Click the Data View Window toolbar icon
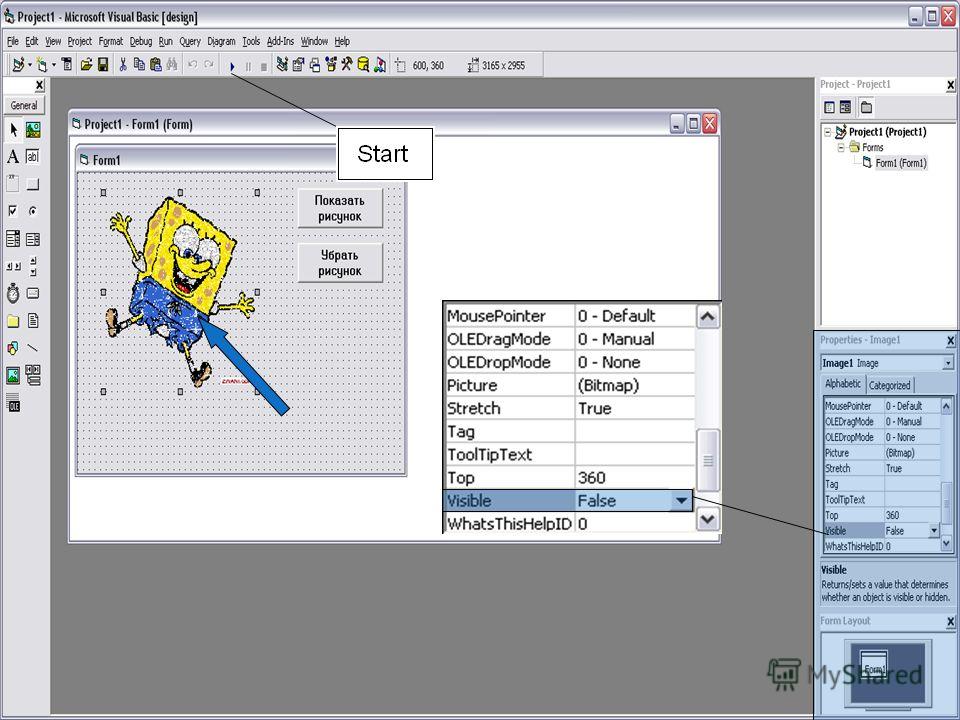Screen dimensions: 960x720 point(363,64)
